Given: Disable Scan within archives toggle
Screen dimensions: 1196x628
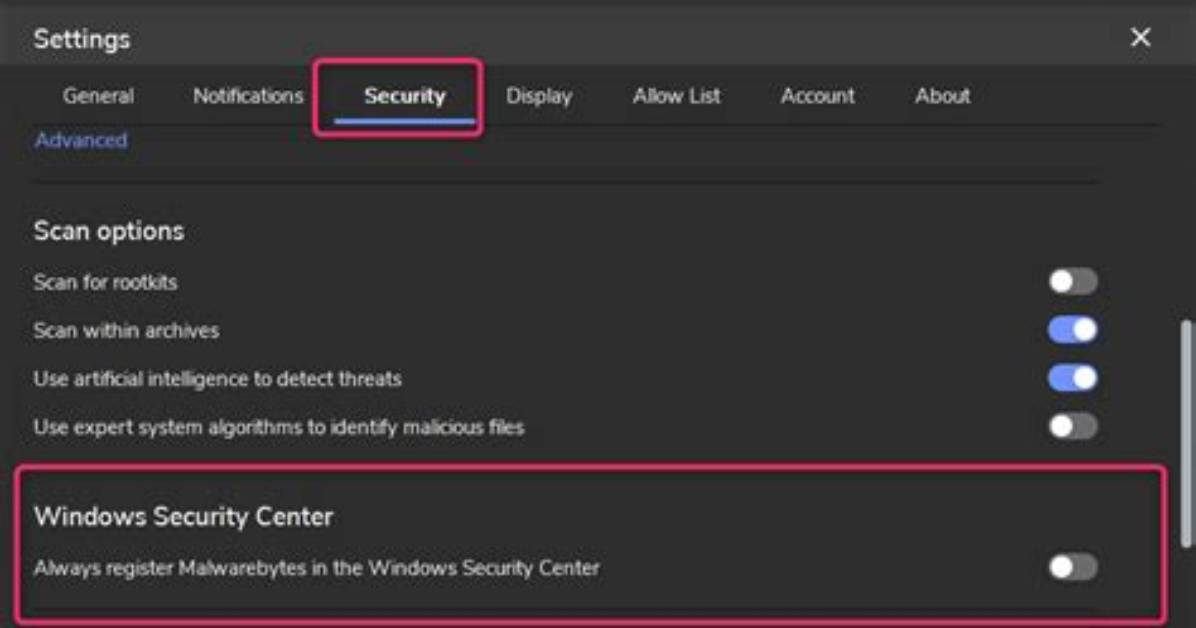Looking at the screenshot, I should pos(1072,330).
